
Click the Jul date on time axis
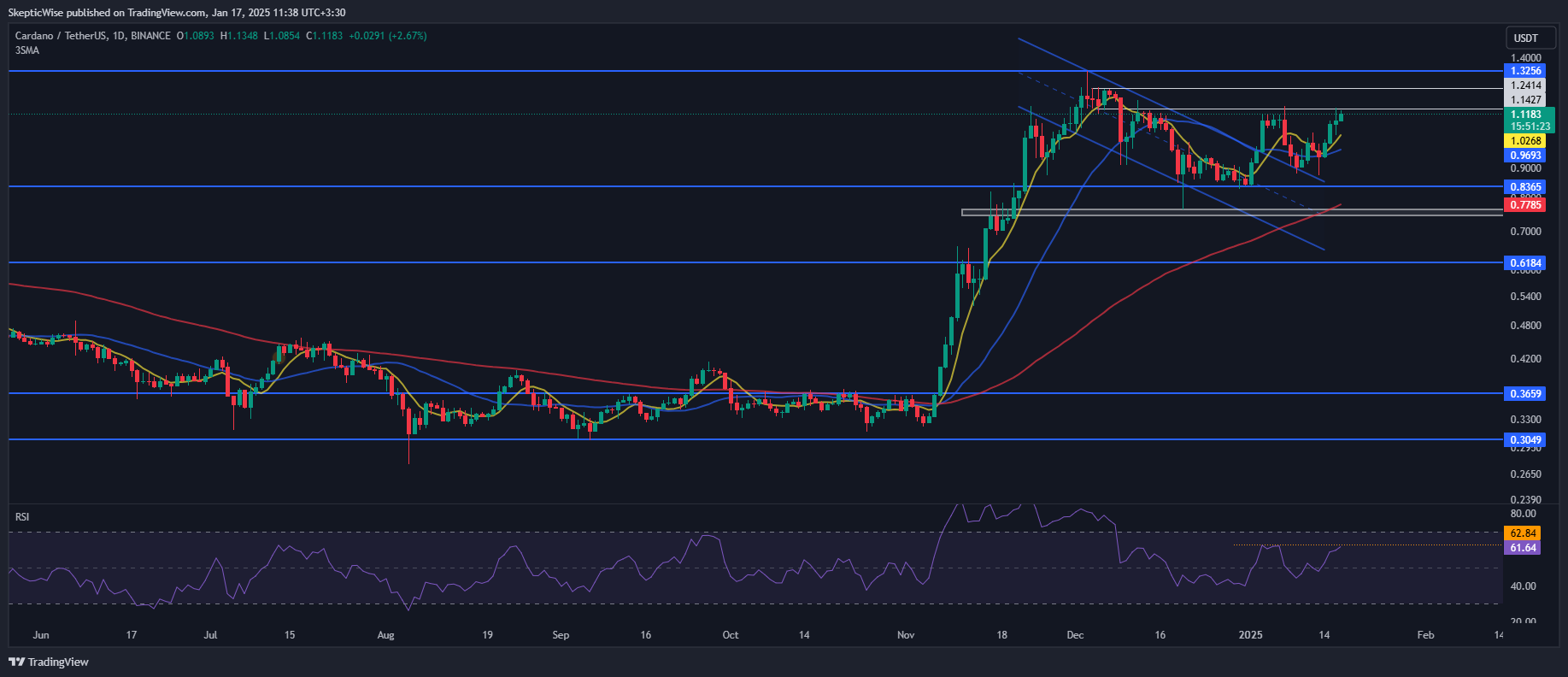click(x=210, y=635)
